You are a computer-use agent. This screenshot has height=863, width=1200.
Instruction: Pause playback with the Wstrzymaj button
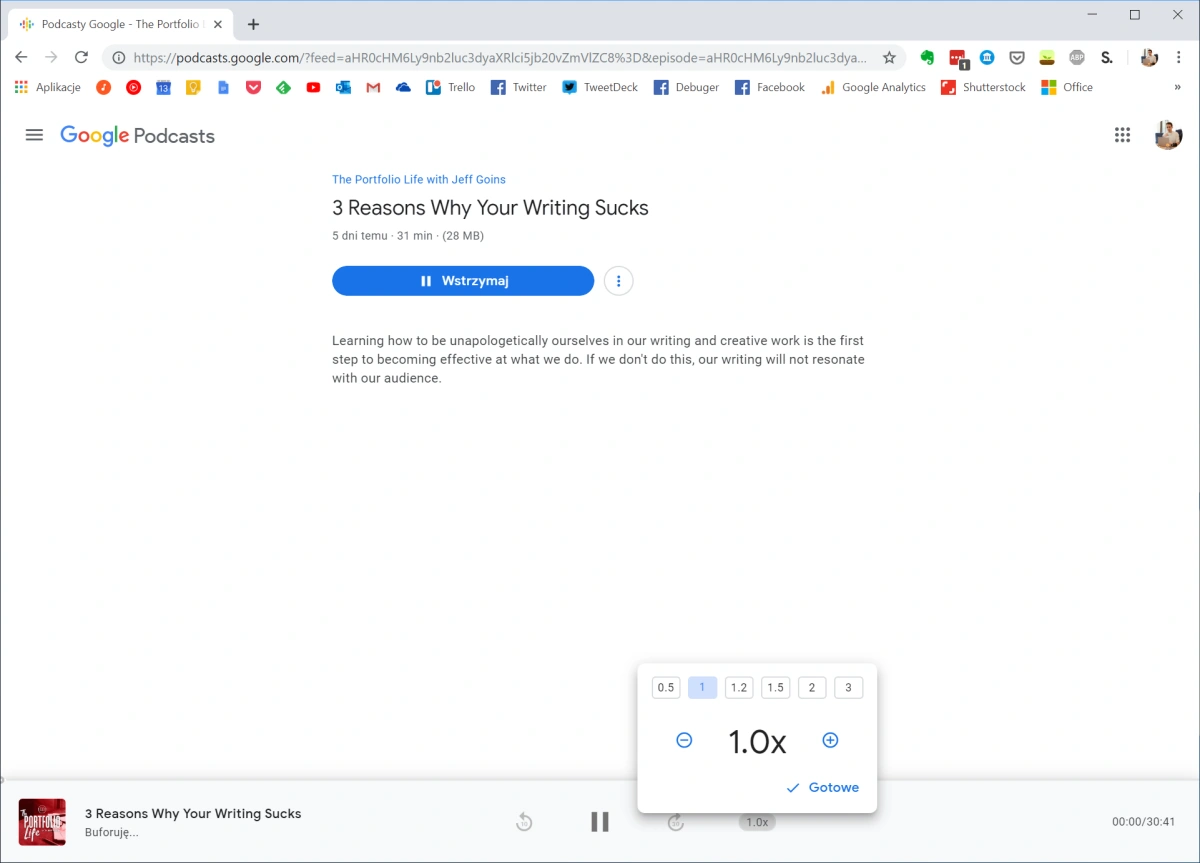tap(463, 281)
